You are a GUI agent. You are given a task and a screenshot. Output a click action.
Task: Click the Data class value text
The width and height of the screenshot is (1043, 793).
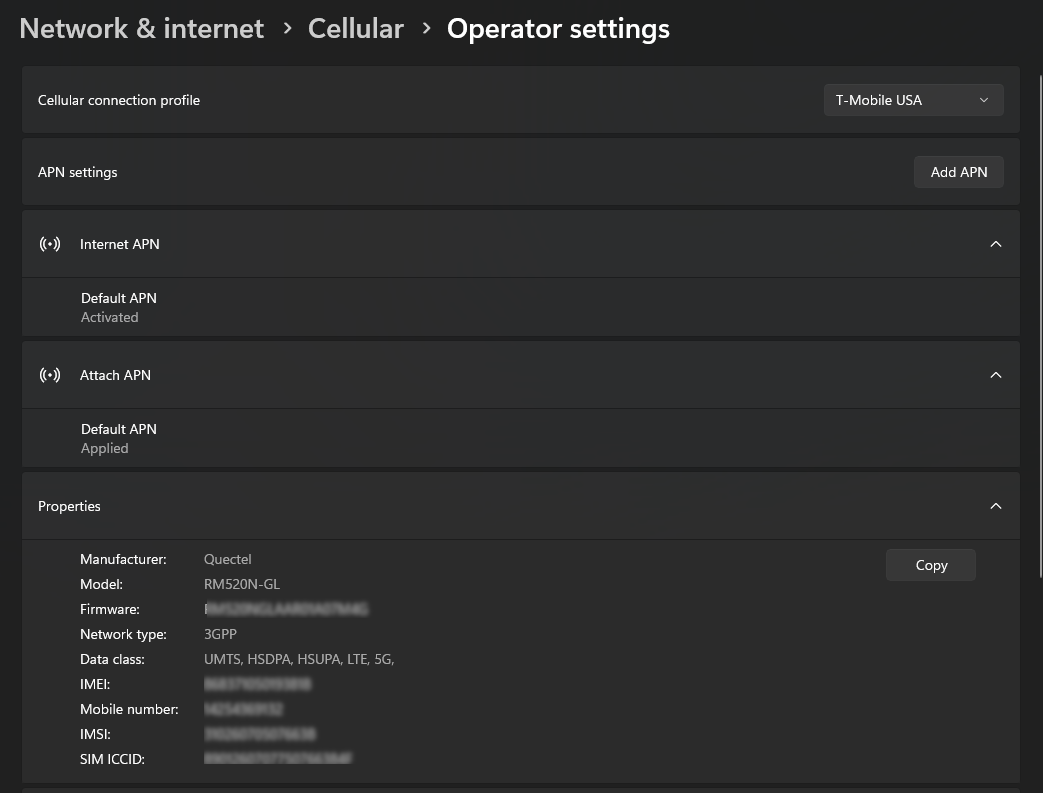click(x=299, y=659)
